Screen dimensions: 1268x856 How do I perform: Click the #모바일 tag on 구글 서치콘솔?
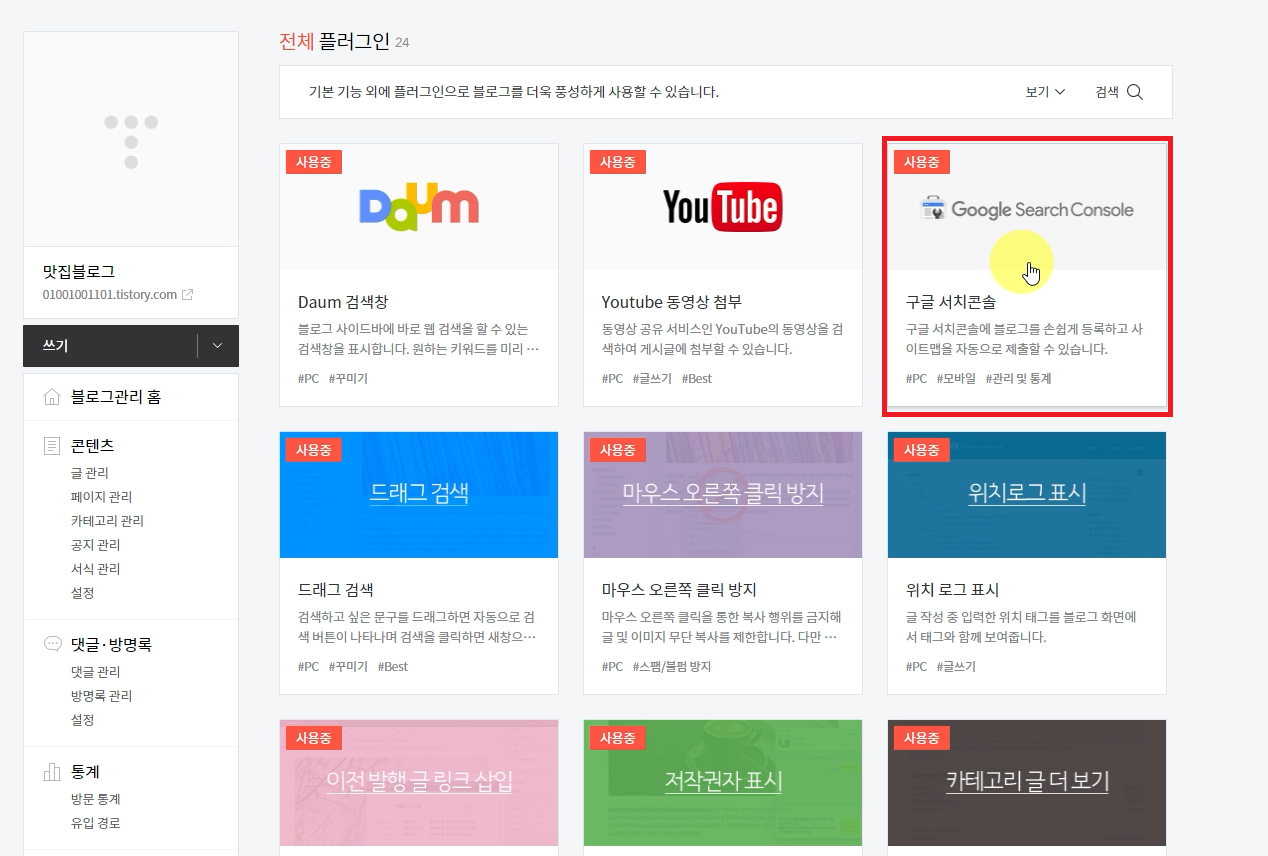point(956,379)
